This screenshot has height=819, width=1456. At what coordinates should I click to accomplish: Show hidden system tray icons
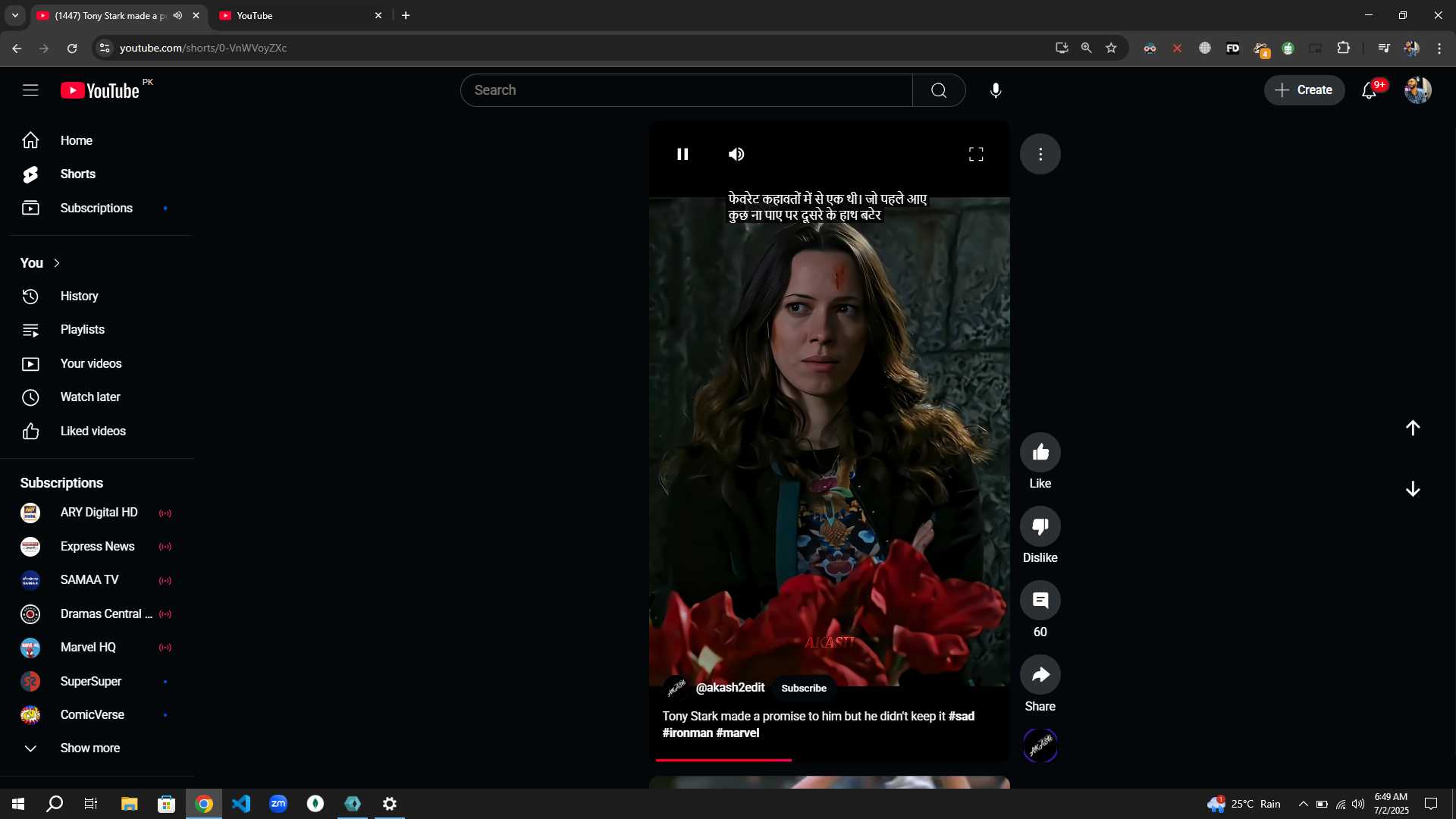pos(1303,804)
